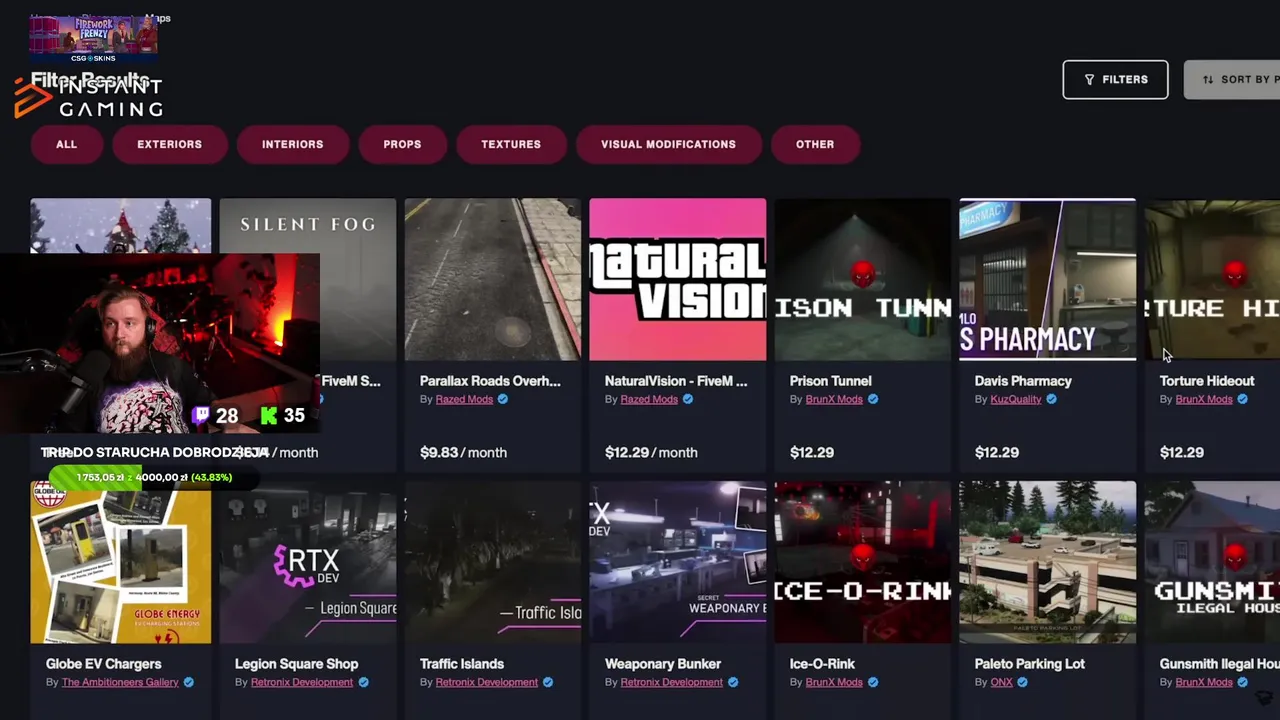Image resolution: width=1280 pixels, height=720 pixels.
Task: Click verified badge under NaturalVision
Action: 688,399
